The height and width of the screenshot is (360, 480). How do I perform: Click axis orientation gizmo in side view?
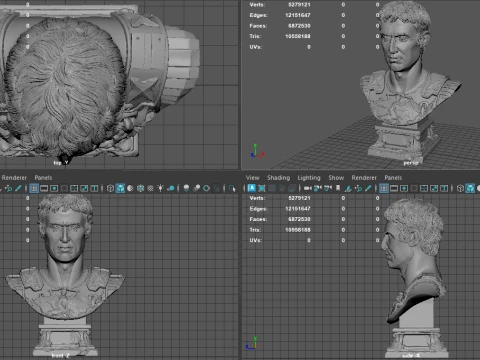point(252,343)
